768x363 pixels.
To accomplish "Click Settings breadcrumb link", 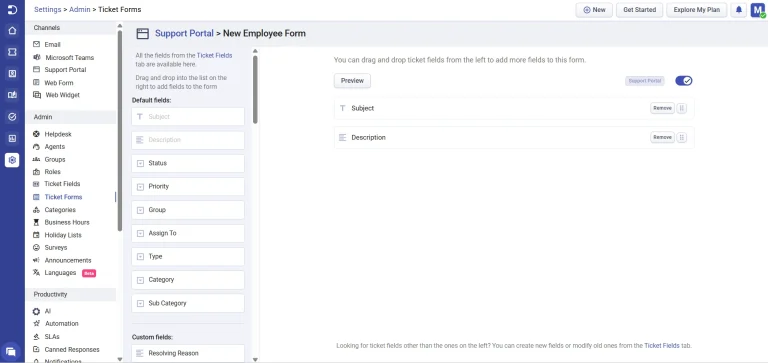I will coord(48,9).
